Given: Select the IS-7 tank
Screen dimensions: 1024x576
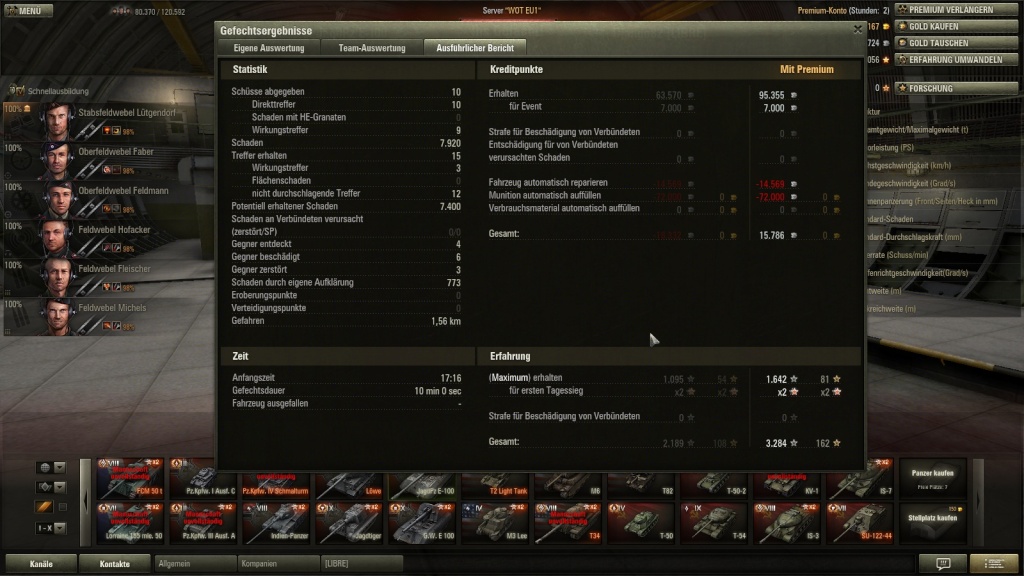Looking at the screenshot, I should [x=861, y=478].
